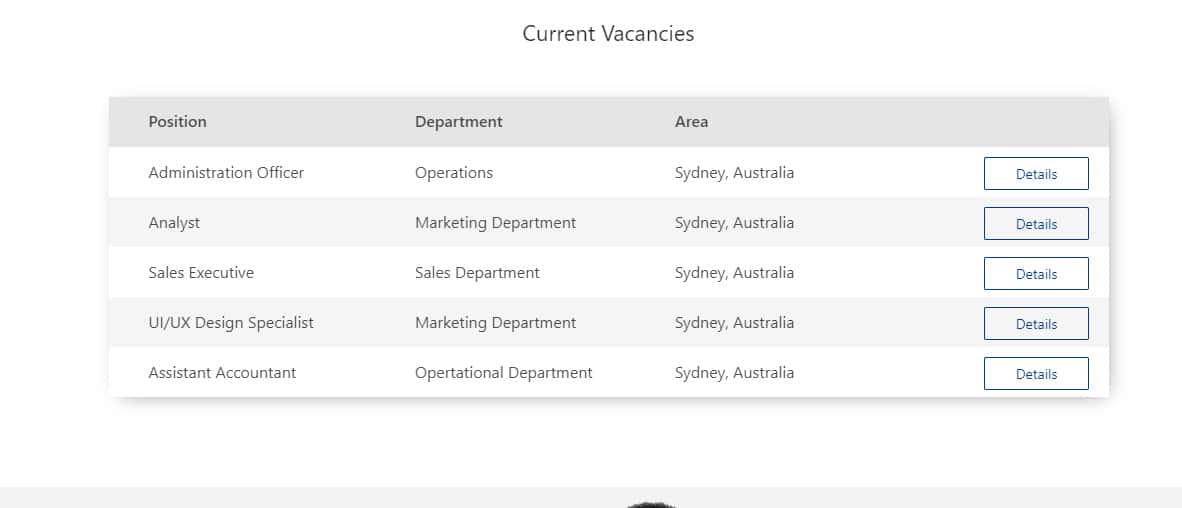Screen dimensions: 1182x508
Task: Click the Area column header
Action: coord(691,121)
